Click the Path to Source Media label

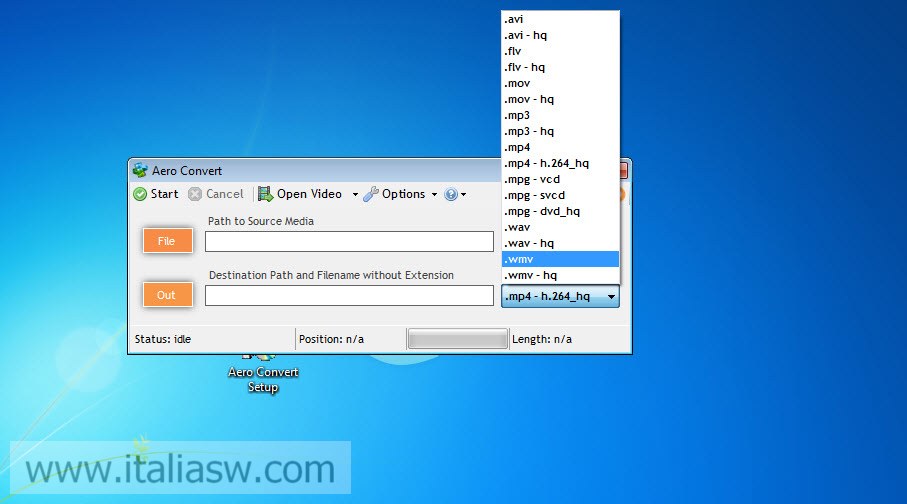261,221
